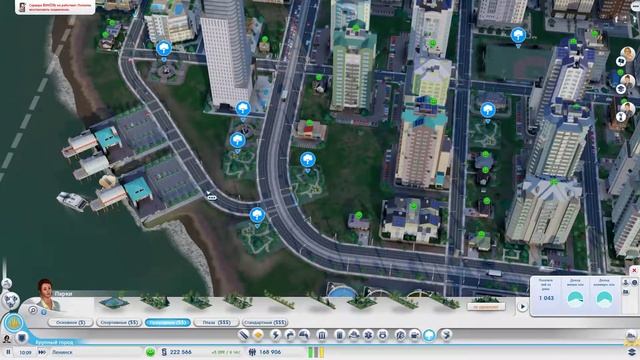Click the green happiness face in status bar
Viewport: 640px width, 360px height.
pos(150,352)
